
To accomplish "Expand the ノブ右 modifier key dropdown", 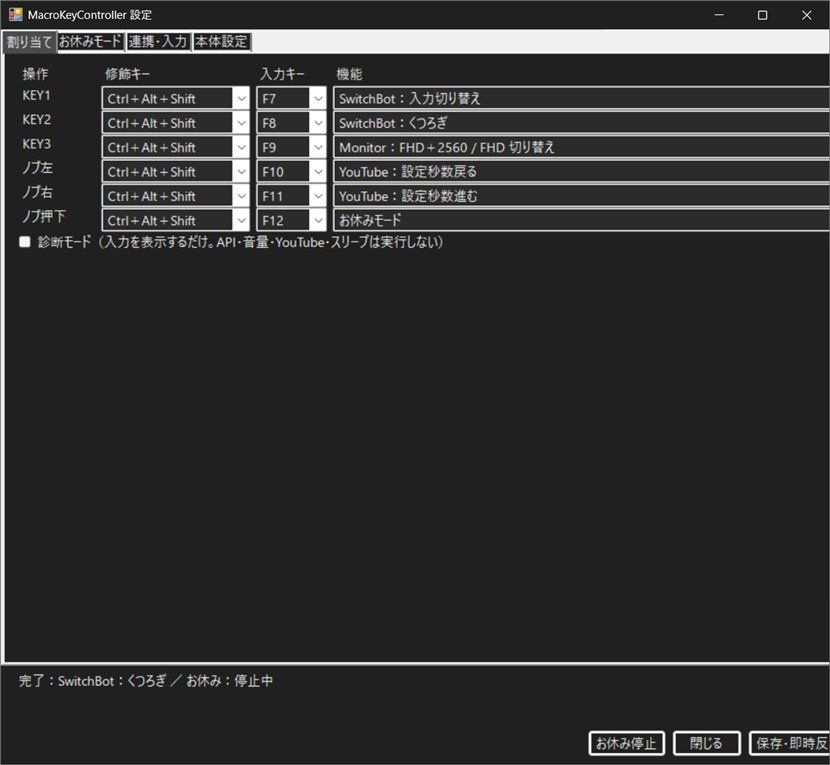I will [x=241, y=196].
